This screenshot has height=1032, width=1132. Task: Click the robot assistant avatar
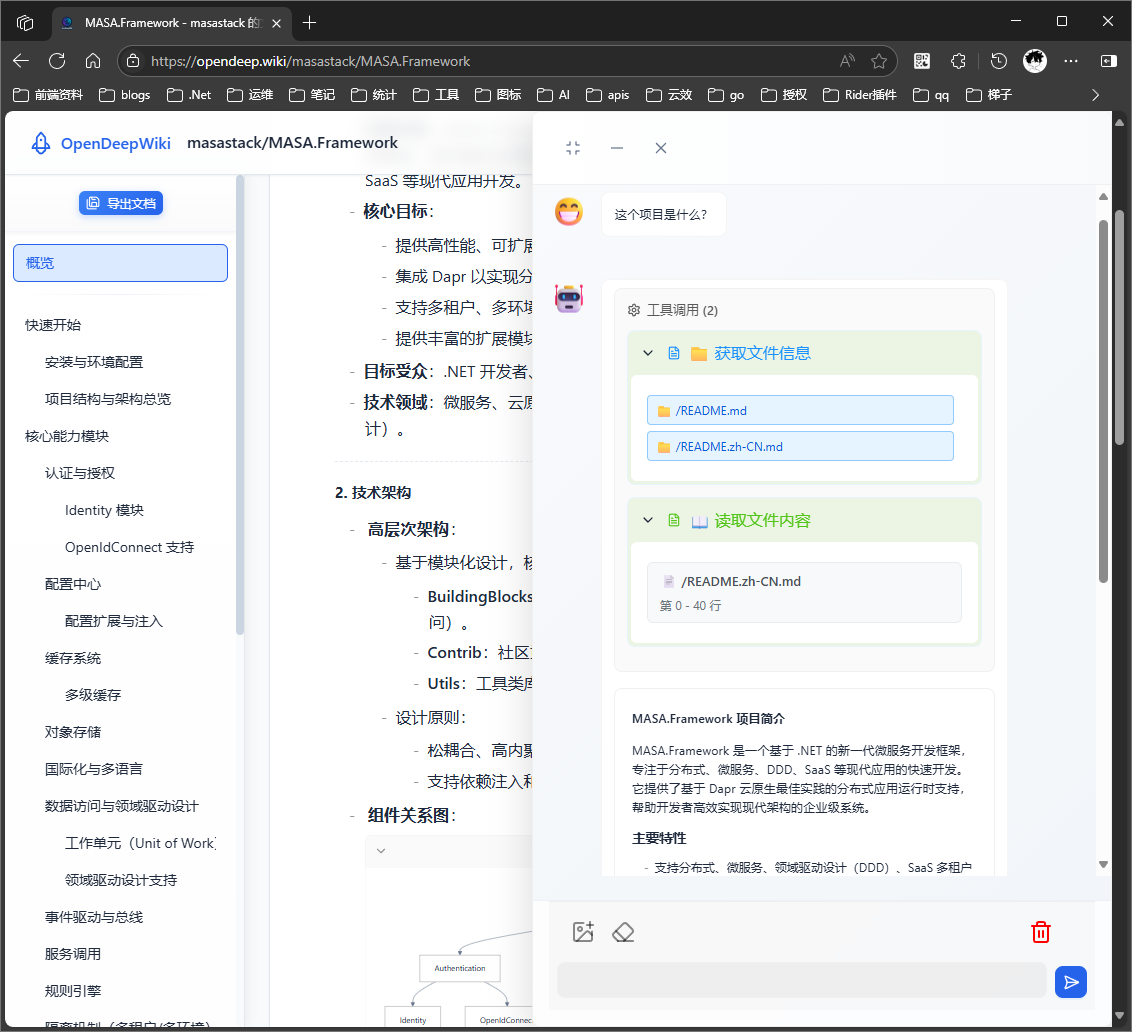click(x=569, y=298)
